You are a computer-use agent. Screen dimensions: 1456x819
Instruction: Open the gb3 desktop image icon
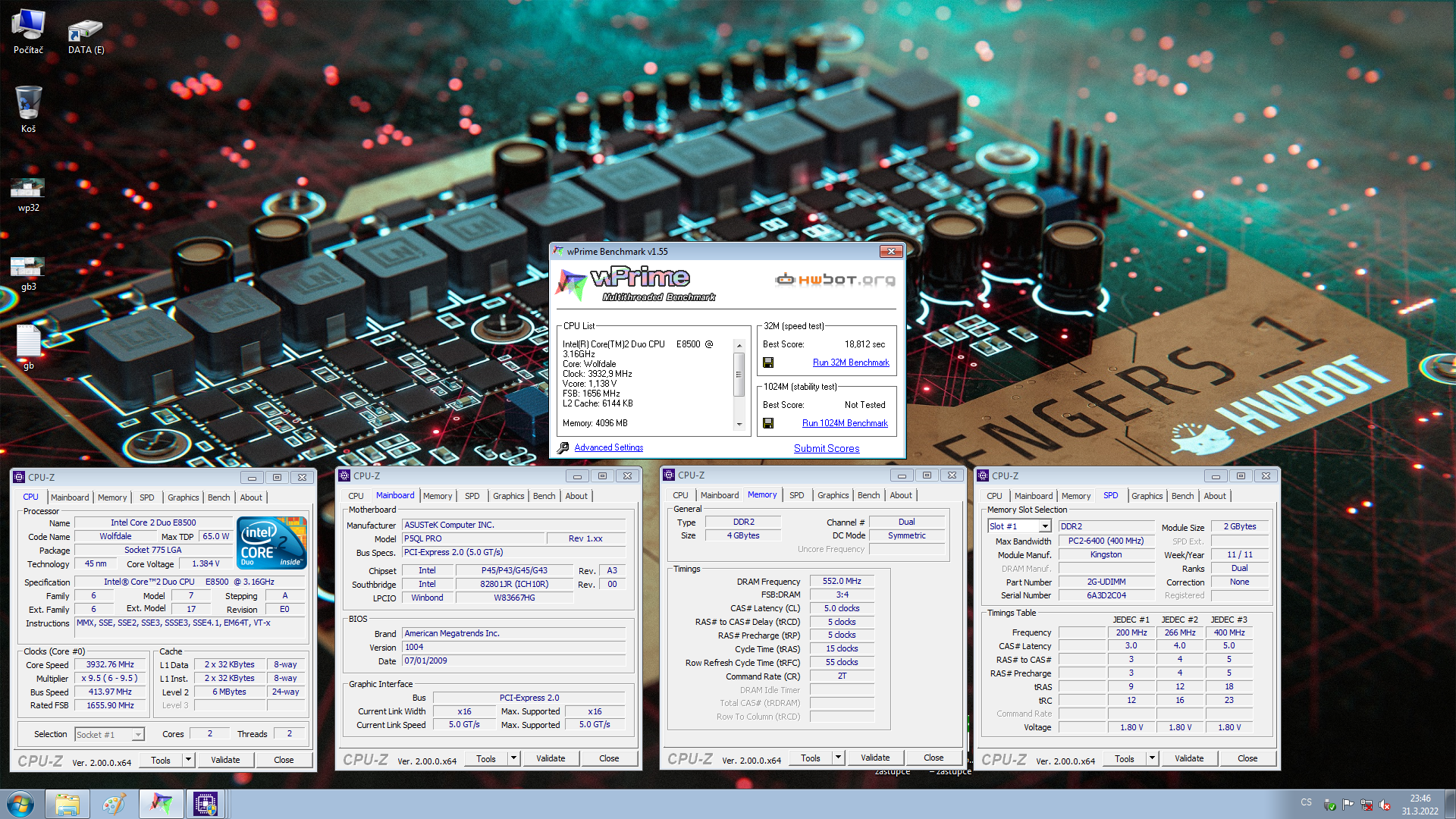click(28, 274)
